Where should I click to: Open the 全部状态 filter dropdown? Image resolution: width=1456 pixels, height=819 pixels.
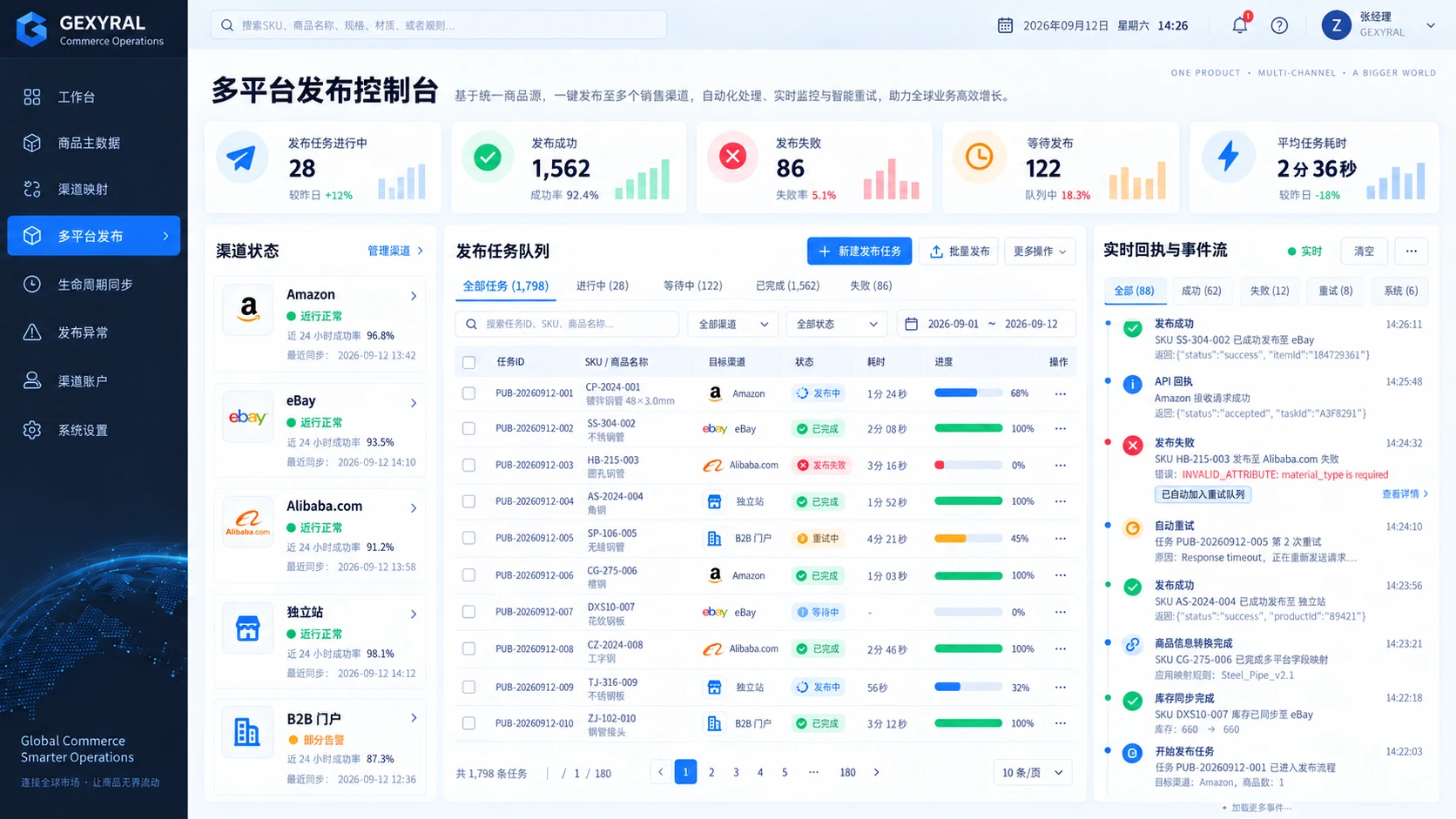click(x=836, y=324)
